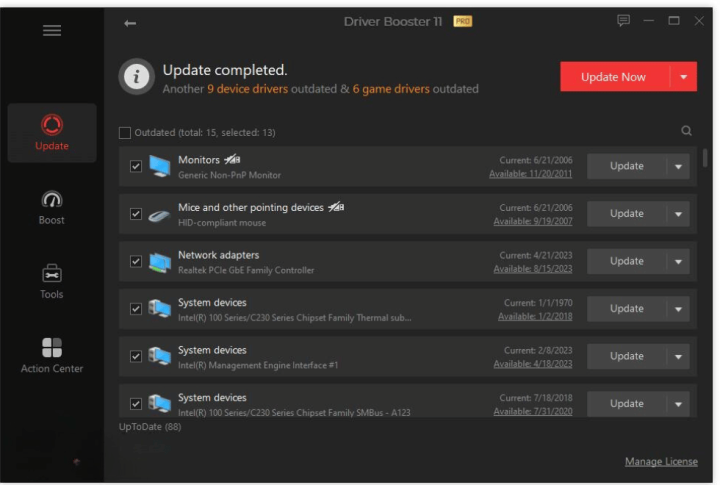Click the SMBus A123 device icon
720x485 pixels.
tap(160, 404)
